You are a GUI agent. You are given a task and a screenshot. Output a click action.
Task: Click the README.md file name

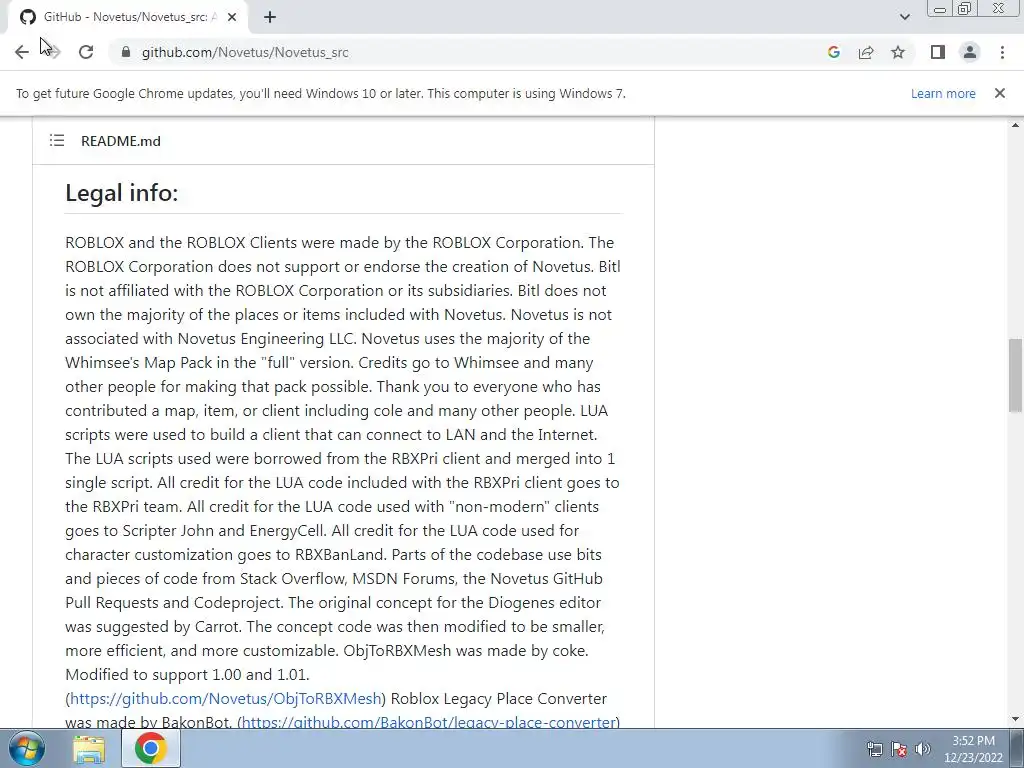[121, 141]
